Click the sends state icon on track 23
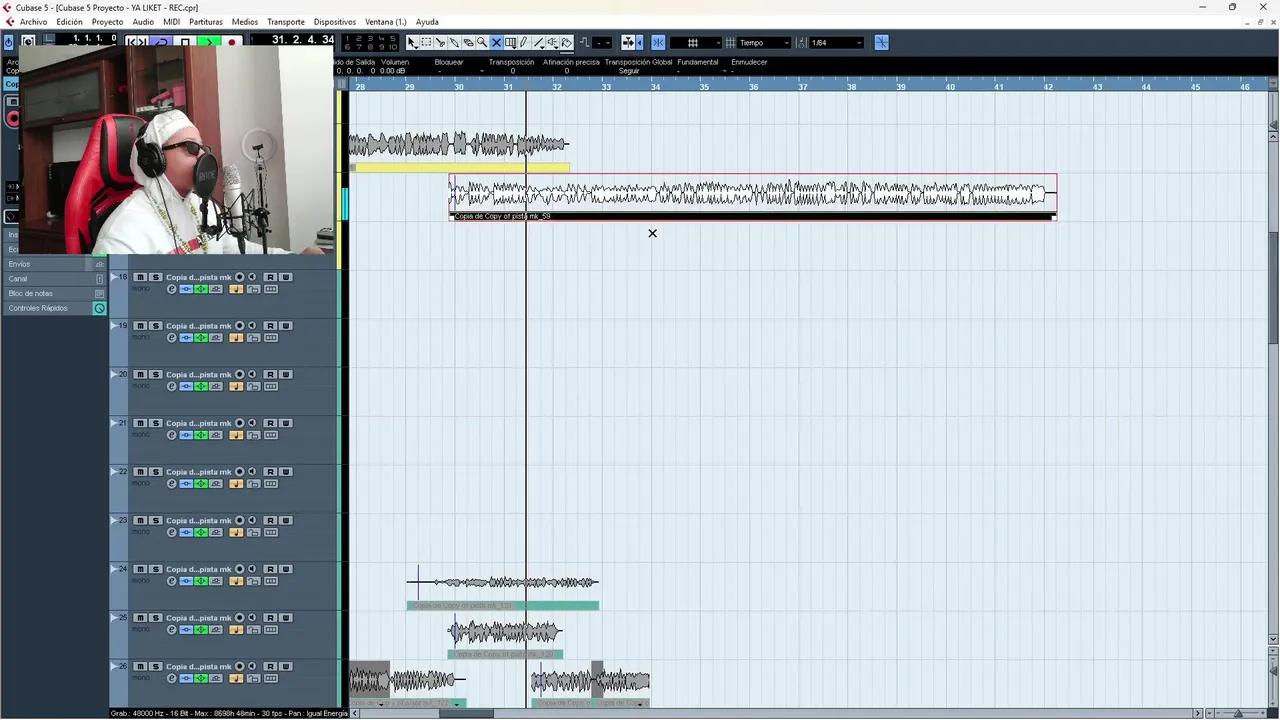 tap(216, 532)
